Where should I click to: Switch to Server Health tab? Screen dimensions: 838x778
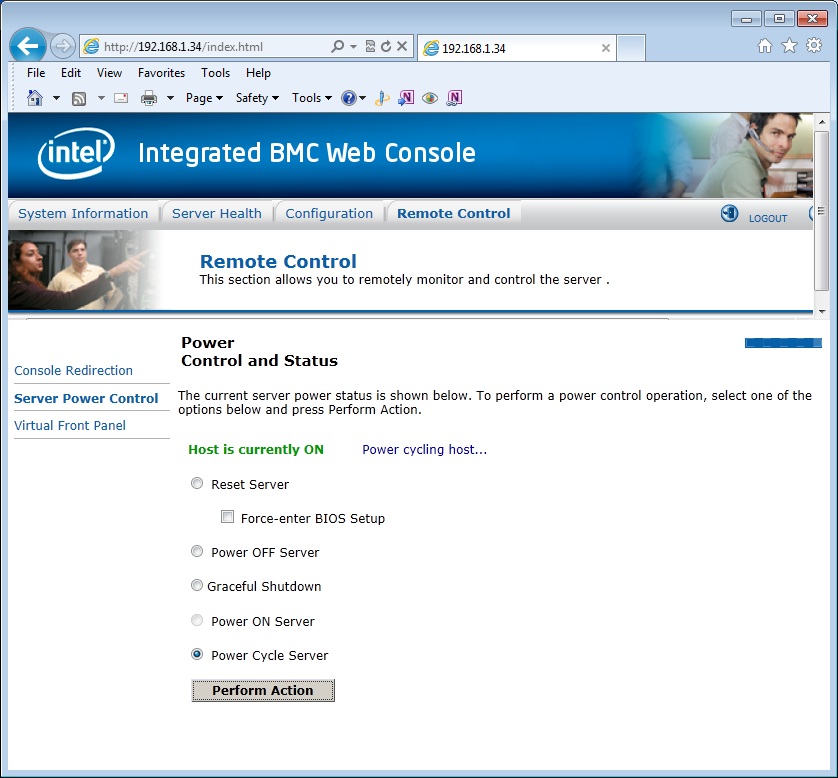coord(216,214)
